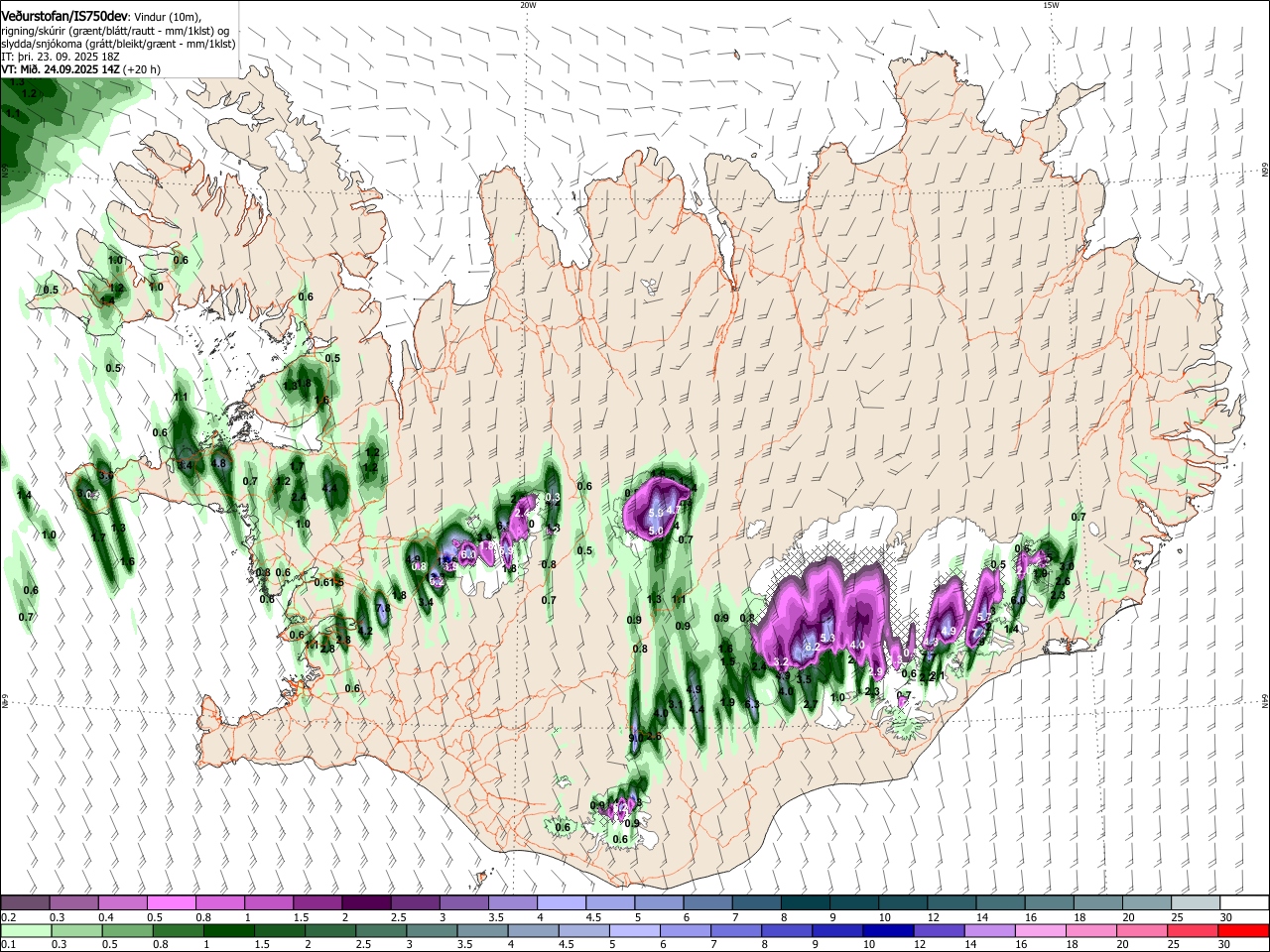Click the 15W longitude label
Image resolution: width=1270 pixels, height=952 pixels.
1051,5
